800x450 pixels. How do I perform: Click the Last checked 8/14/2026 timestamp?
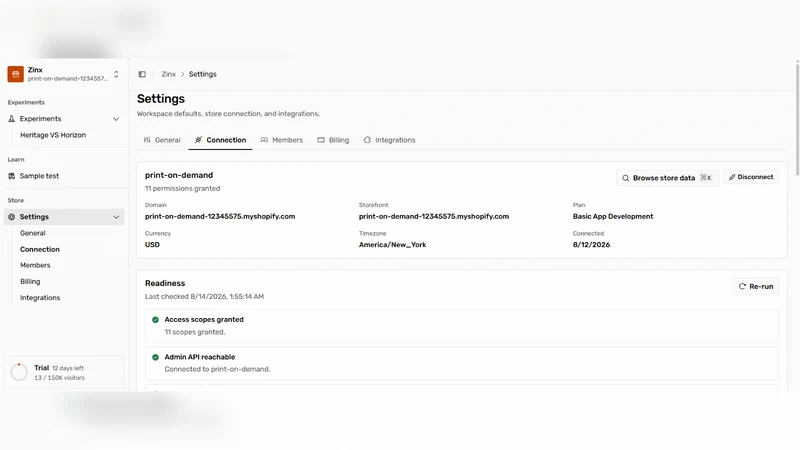pyautogui.click(x=204, y=296)
